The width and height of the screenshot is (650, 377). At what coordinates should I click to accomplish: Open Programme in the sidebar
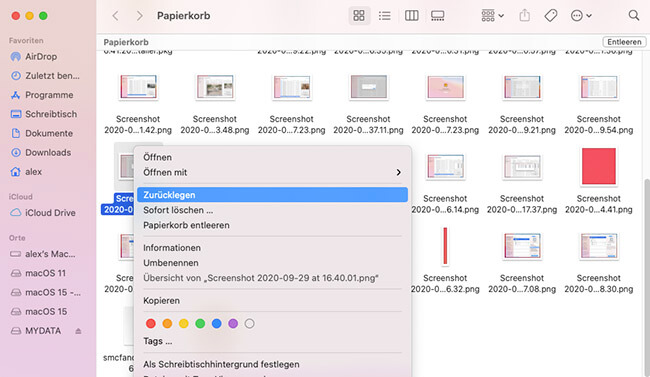41,95
